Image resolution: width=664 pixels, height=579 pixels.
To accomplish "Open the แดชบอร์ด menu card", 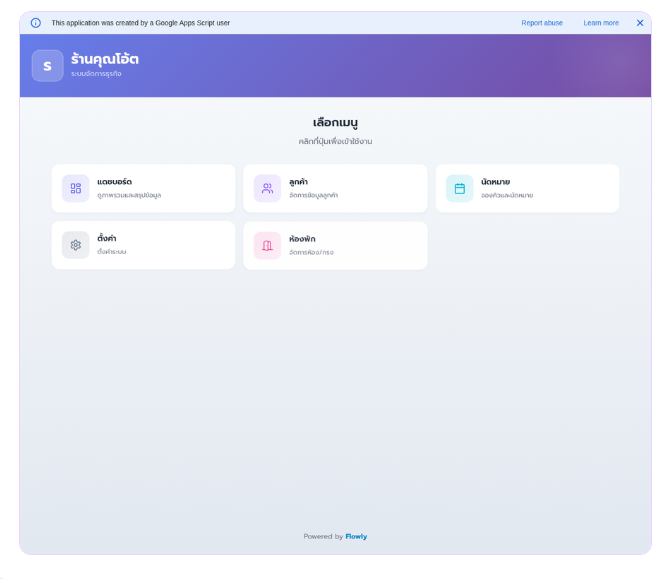I will point(143,188).
